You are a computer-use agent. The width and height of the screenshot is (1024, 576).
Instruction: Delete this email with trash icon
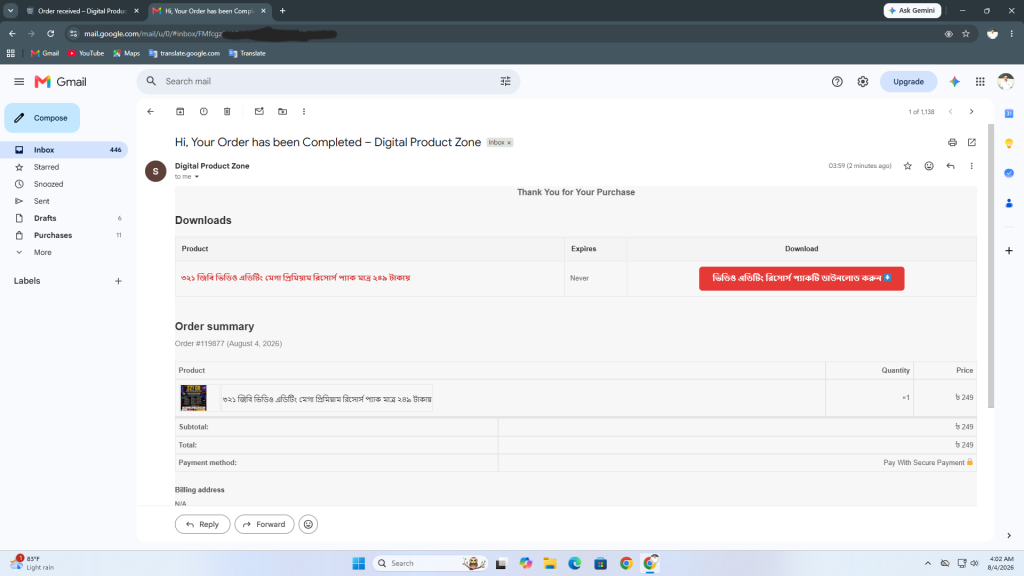click(227, 112)
